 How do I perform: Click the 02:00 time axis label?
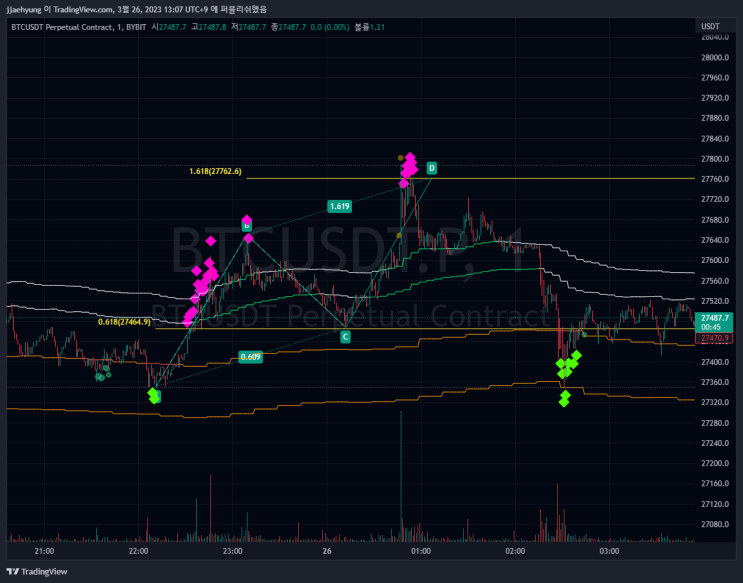(x=515, y=551)
